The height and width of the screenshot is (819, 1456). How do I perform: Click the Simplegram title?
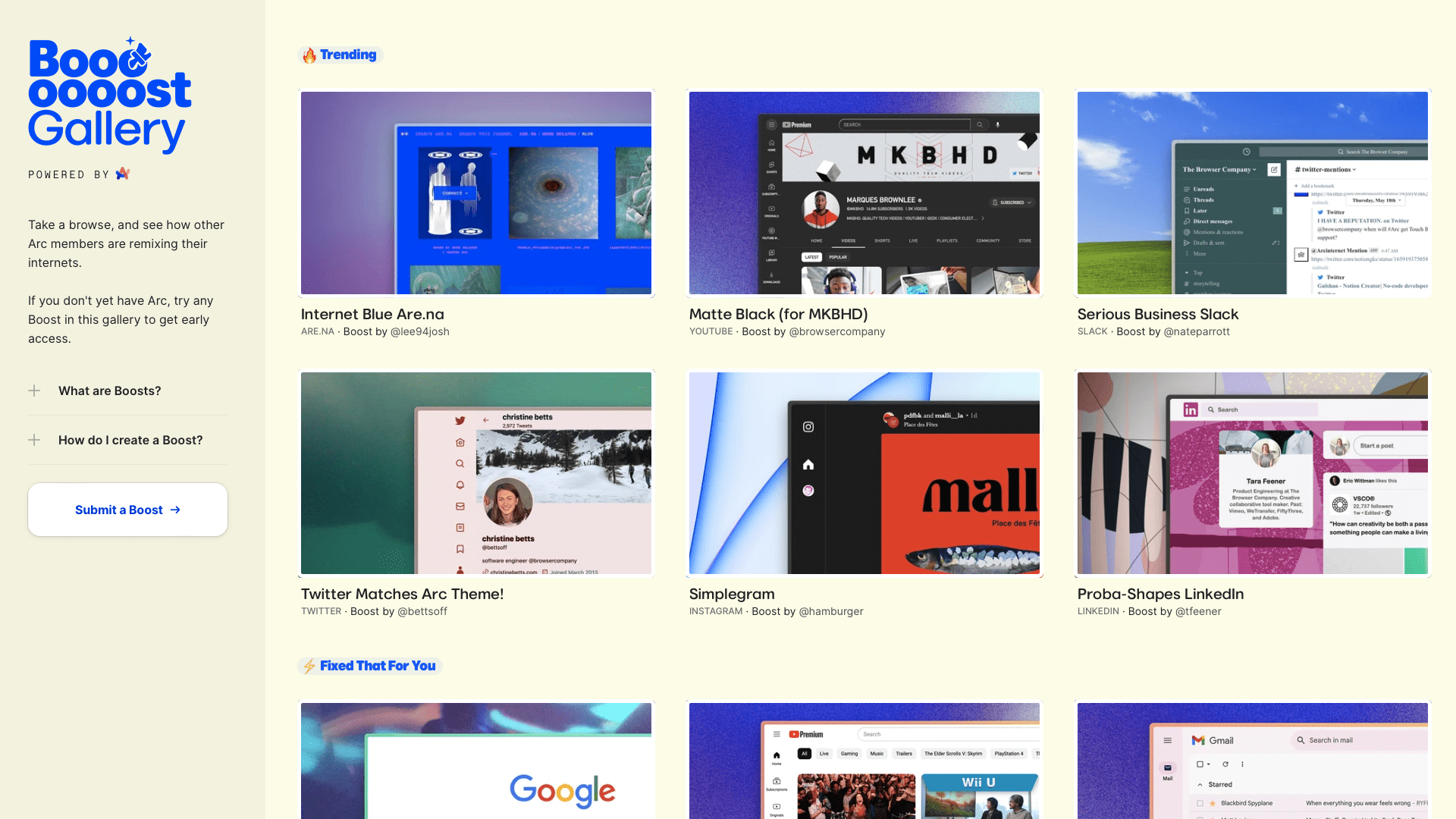pos(732,594)
